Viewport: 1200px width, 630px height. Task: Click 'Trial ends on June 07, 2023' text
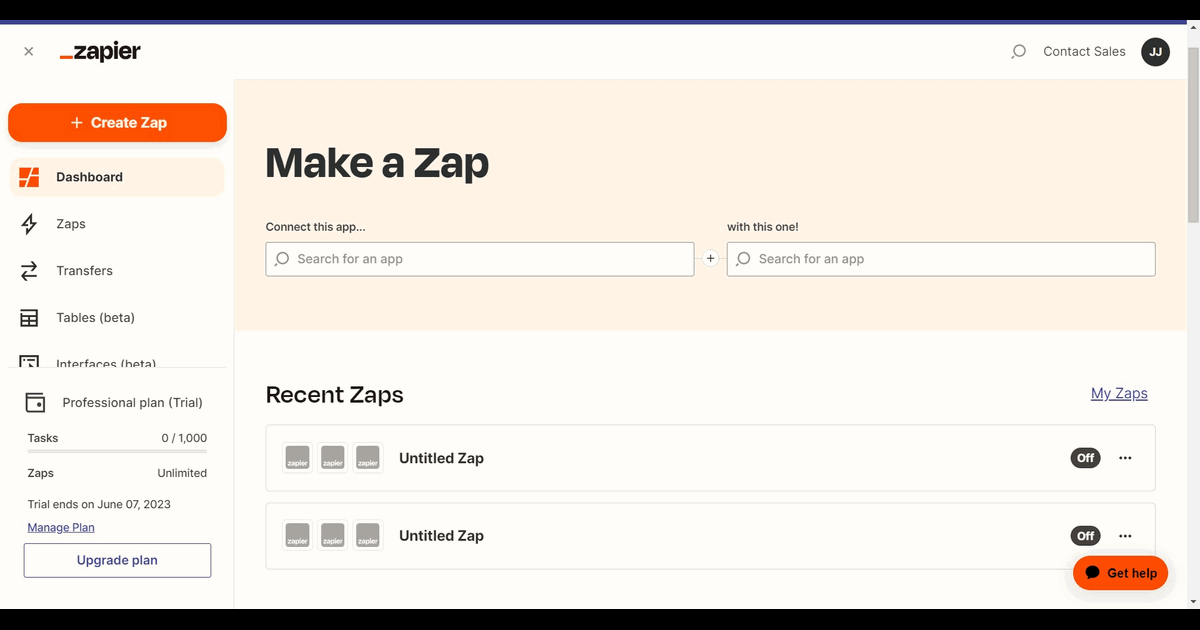click(x=99, y=504)
